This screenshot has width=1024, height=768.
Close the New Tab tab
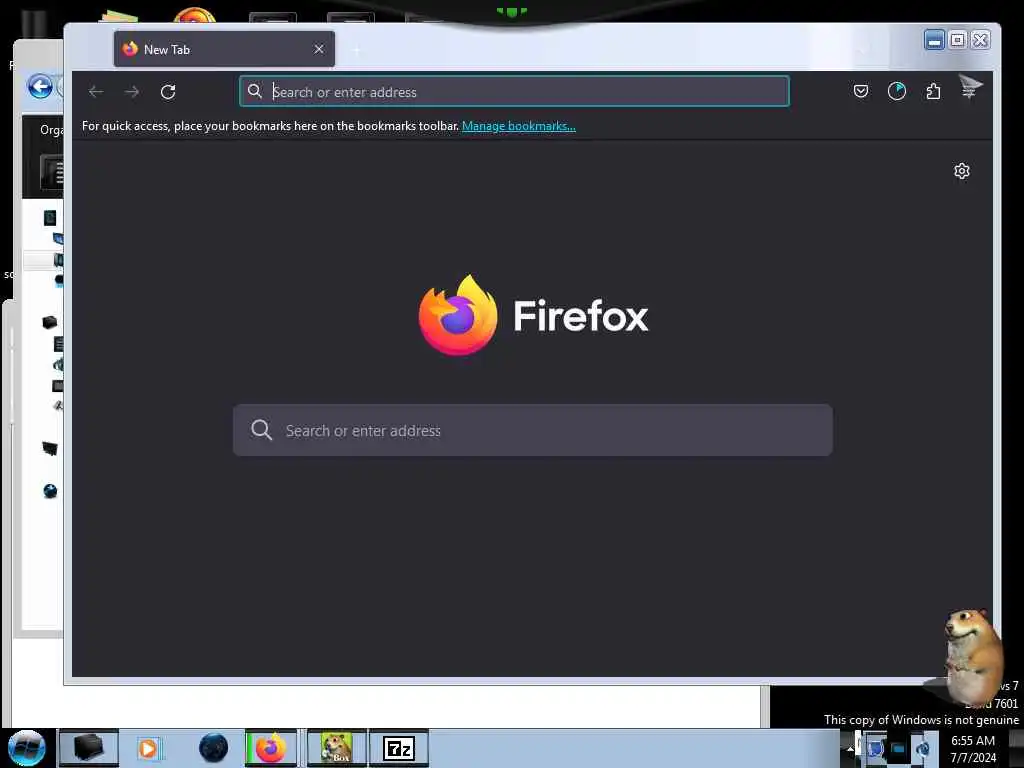point(319,49)
